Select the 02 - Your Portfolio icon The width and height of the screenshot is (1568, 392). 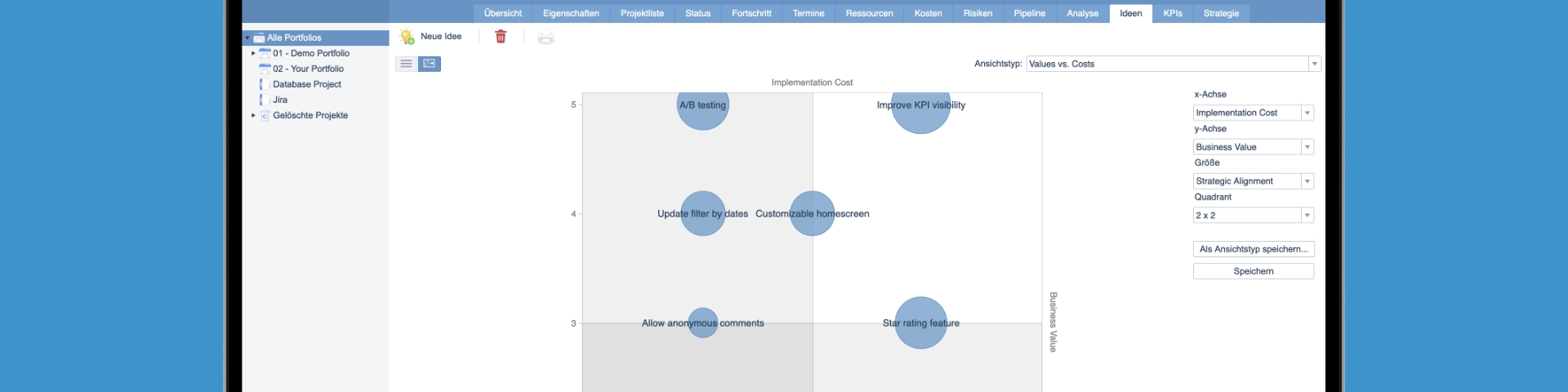tap(265, 69)
